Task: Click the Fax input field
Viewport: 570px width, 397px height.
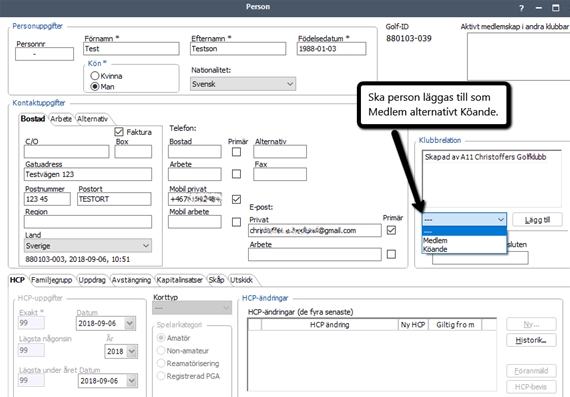Action: click(x=280, y=174)
